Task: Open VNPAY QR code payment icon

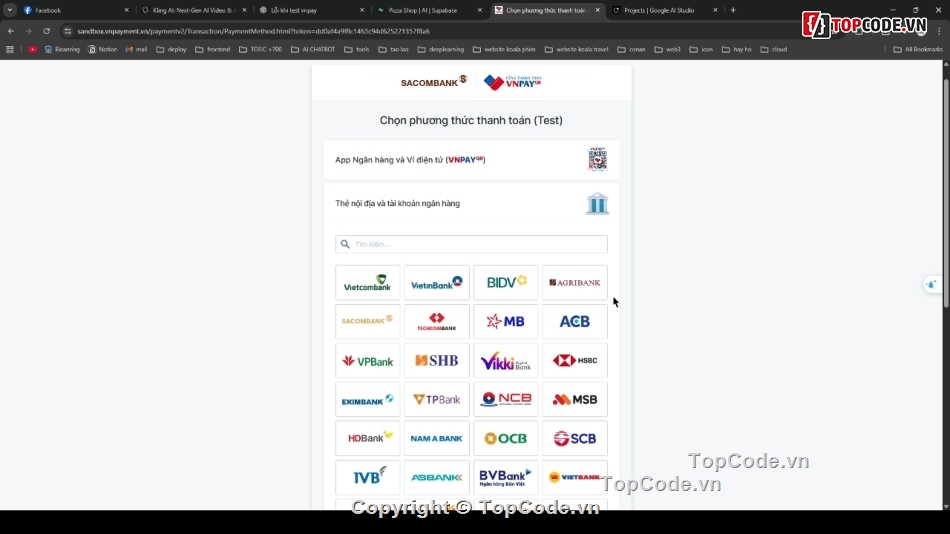Action: coord(597,159)
